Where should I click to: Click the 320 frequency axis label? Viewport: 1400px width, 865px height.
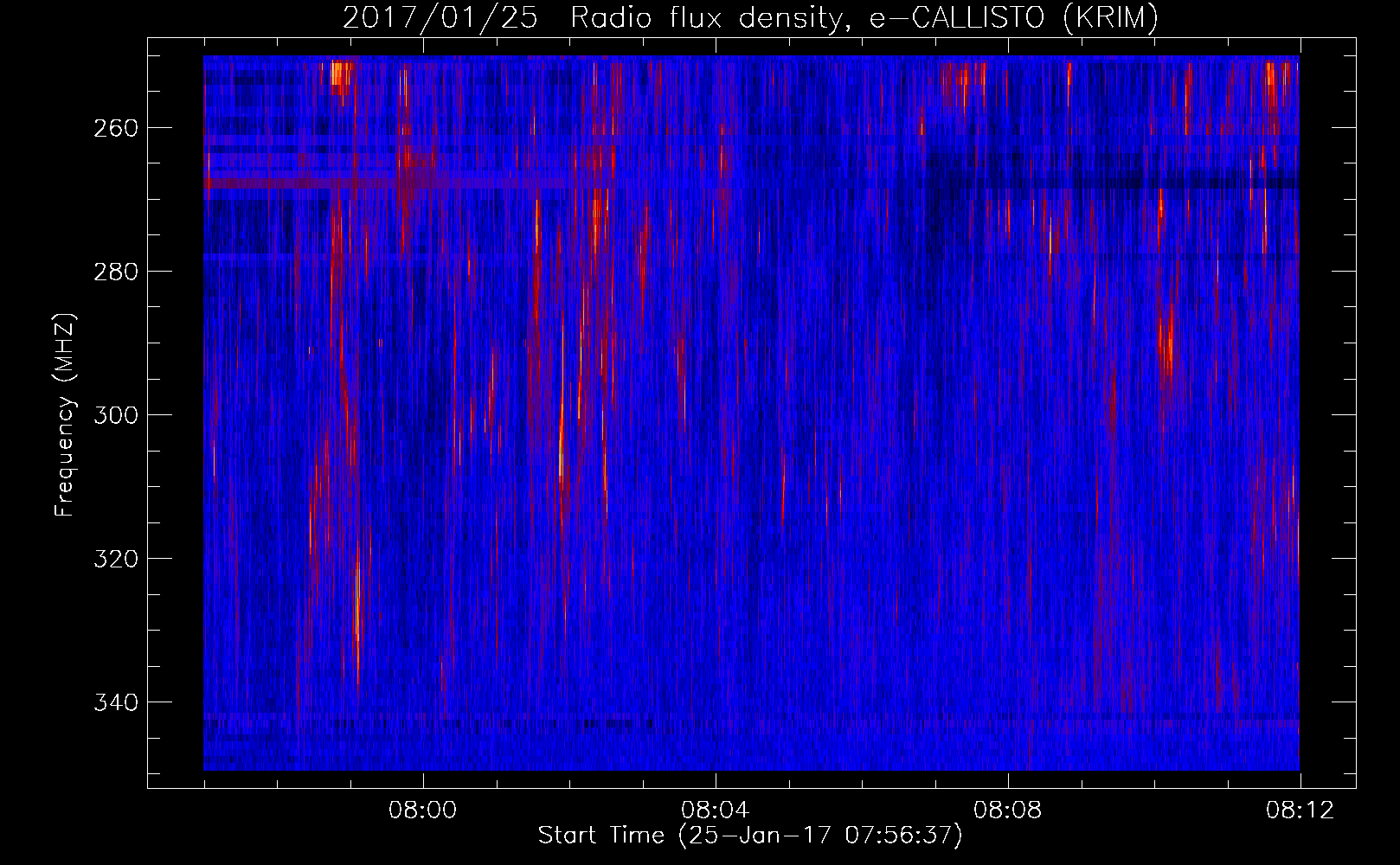[x=115, y=559]
